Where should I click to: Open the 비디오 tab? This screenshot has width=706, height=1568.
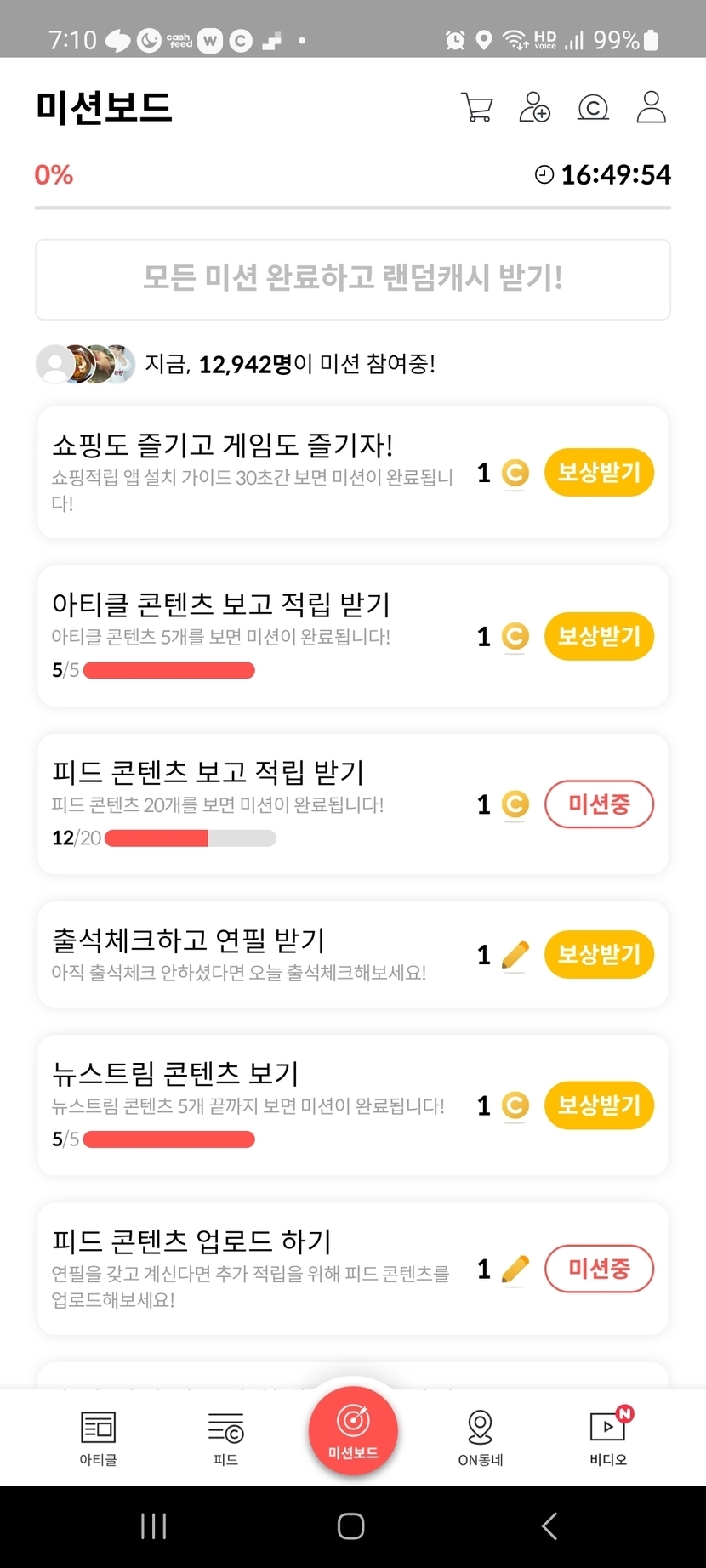(608, 1438)
